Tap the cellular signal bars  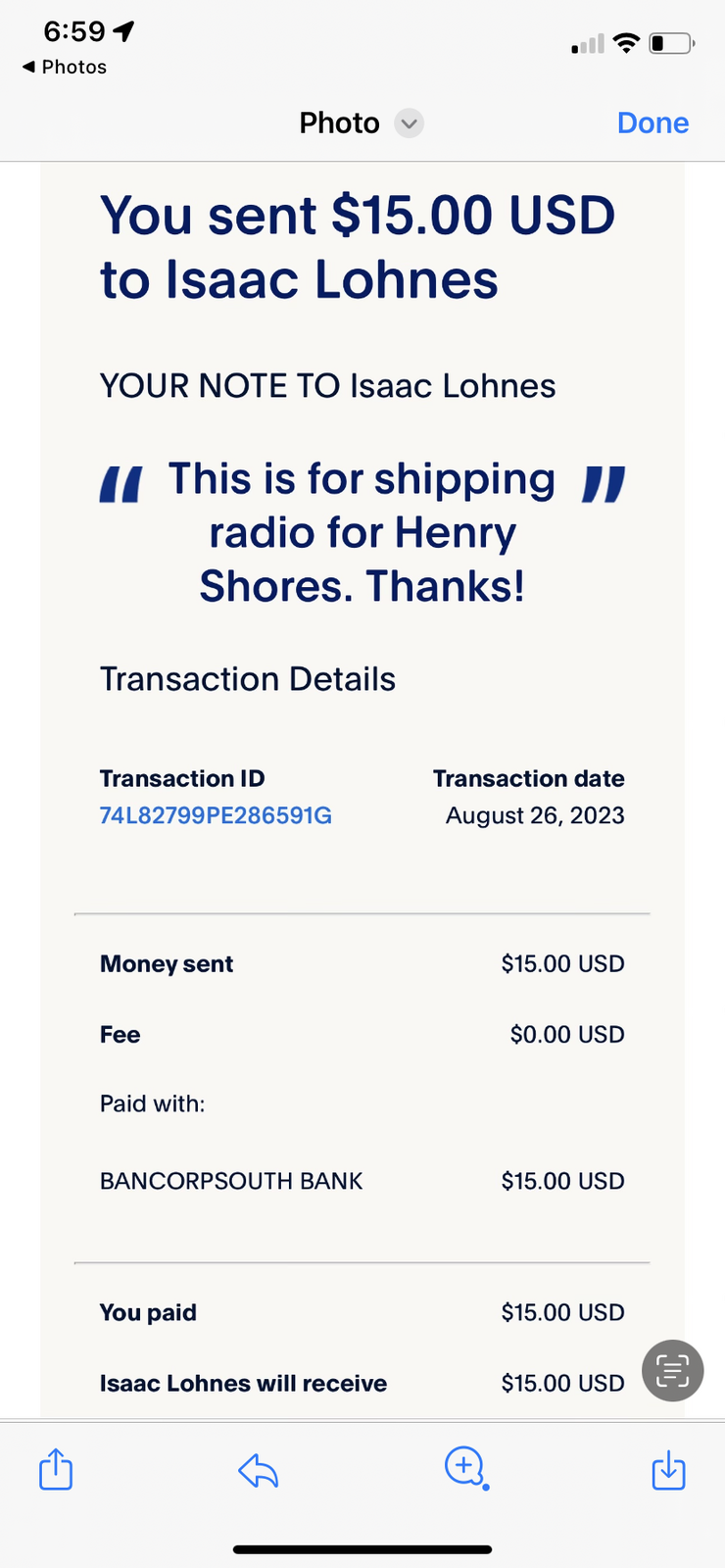point(588,45)
